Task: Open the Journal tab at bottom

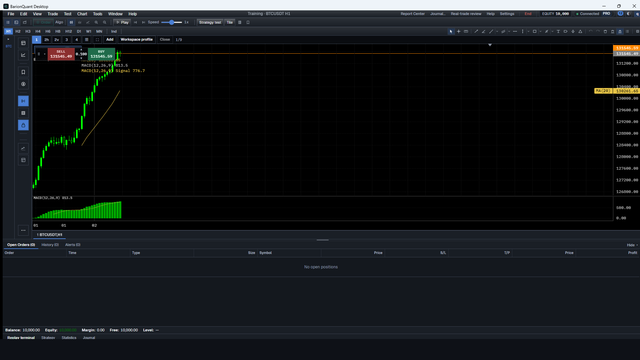Action: 89,338
